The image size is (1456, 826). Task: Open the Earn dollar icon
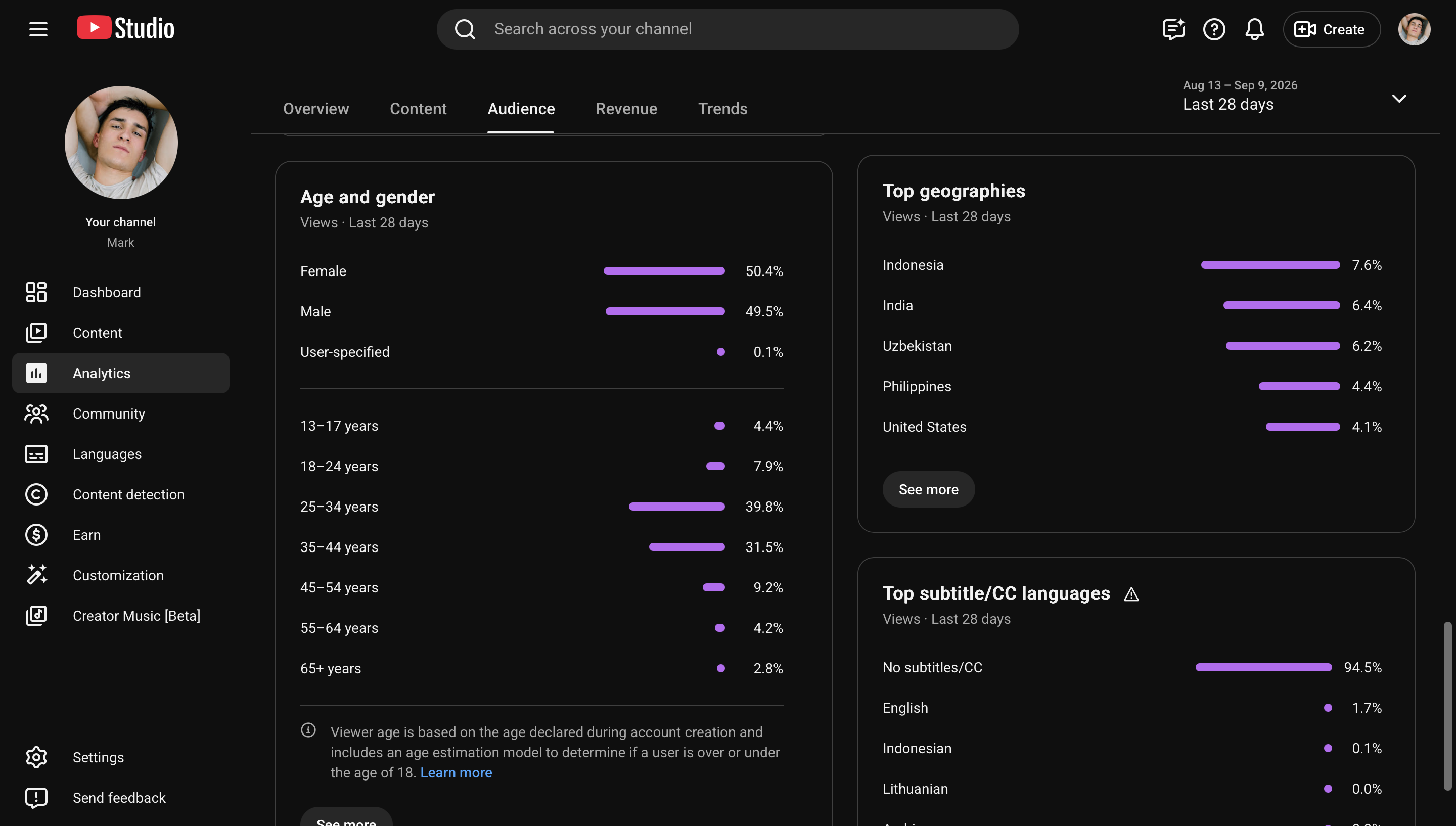(36, 535)
